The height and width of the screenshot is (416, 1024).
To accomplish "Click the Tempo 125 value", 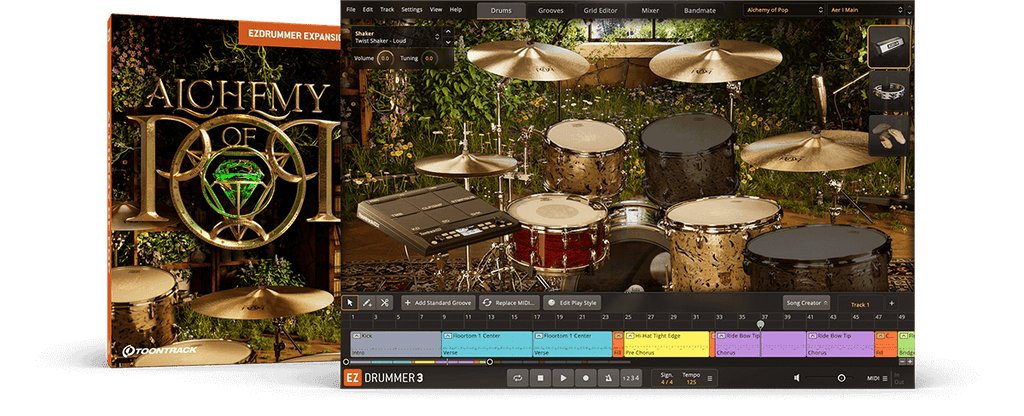I will tap(691, 381).
